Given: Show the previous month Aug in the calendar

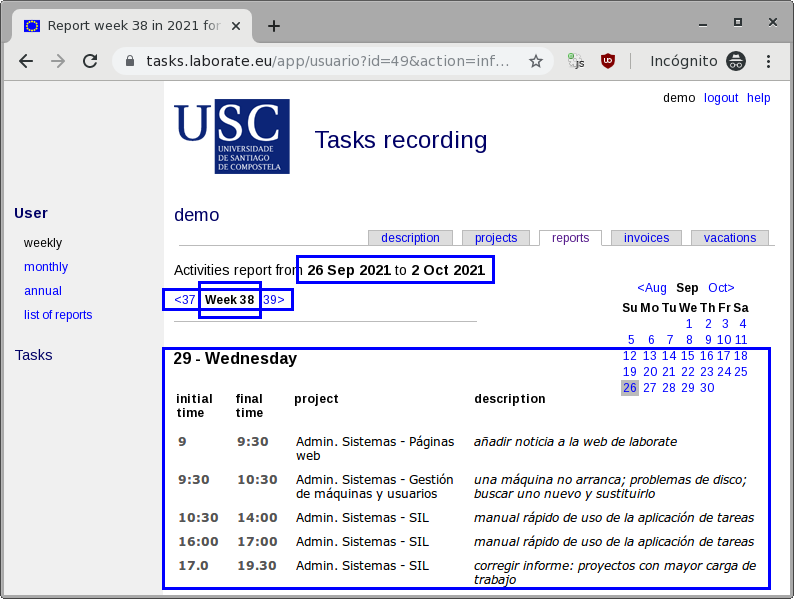Looking at the screenshot, I should (651, 288).
